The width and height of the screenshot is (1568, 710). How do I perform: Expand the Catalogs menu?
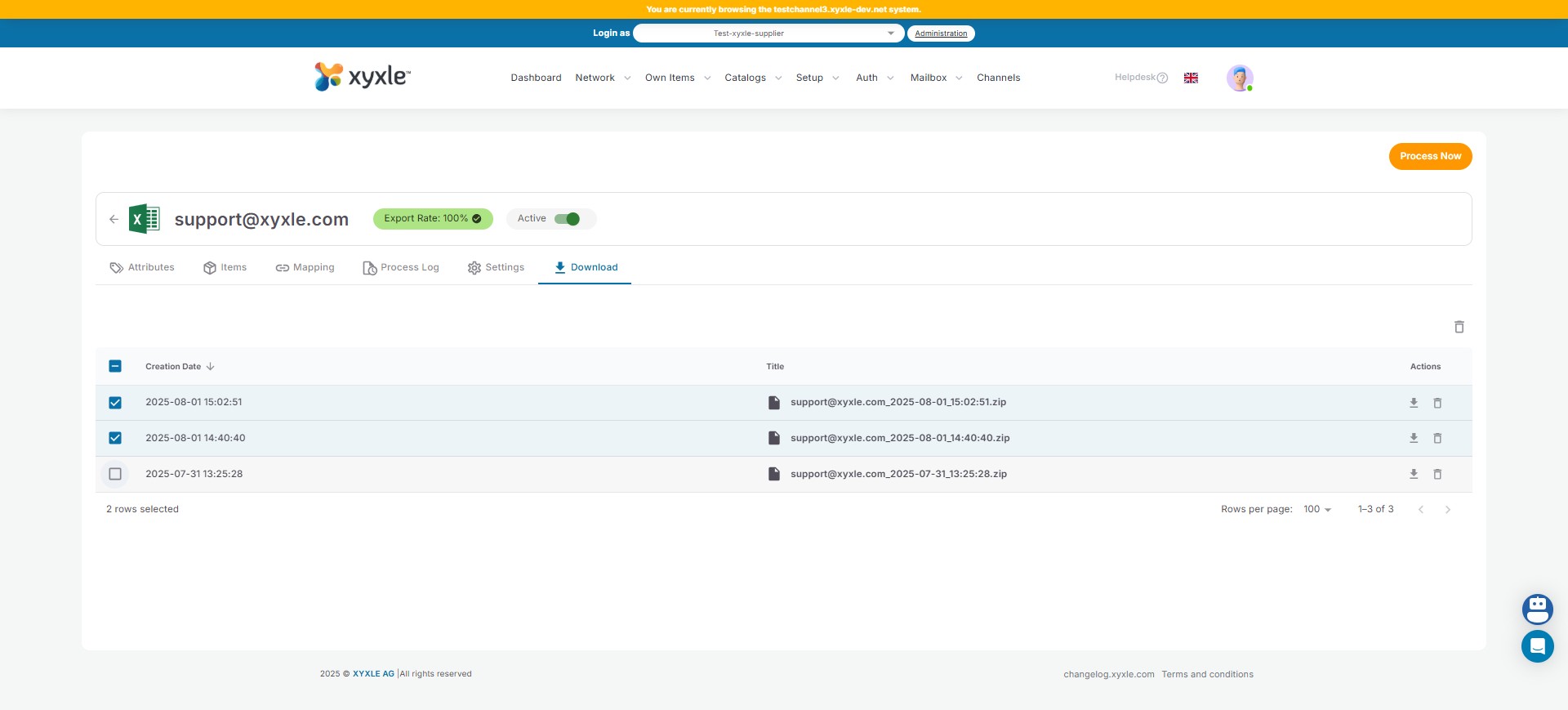pyautogui.click(x=752, y=78)
